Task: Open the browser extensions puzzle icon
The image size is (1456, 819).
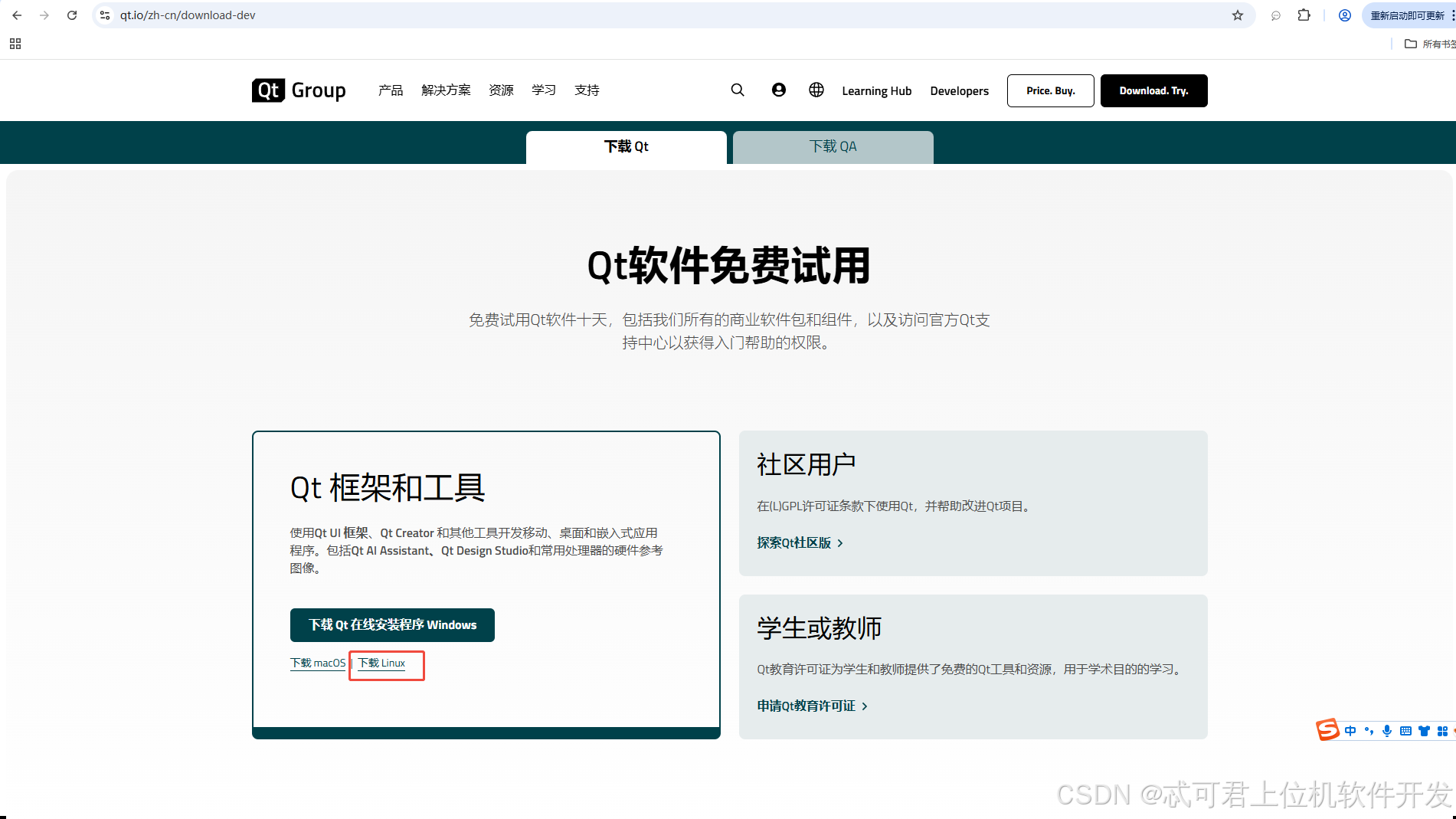Action: point(1304,15)
